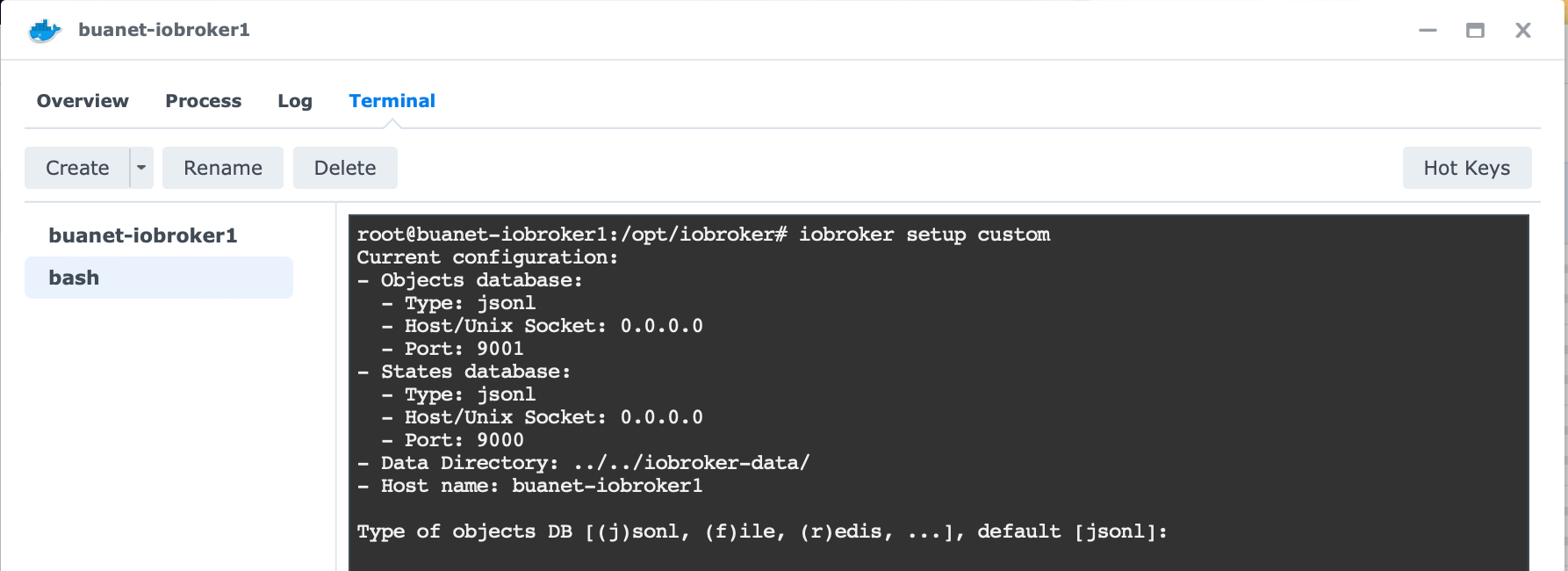The image size is (1568, 571).
Task: Switch to the Overview tab
Action: pos(83,101)
